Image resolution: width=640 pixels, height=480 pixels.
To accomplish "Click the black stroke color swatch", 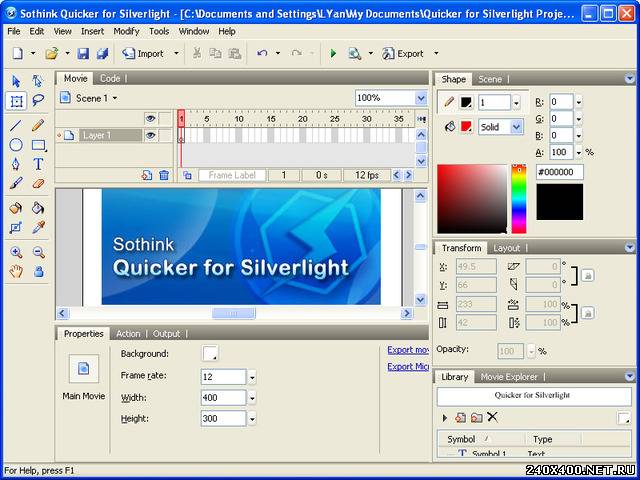I will point(466,102).
